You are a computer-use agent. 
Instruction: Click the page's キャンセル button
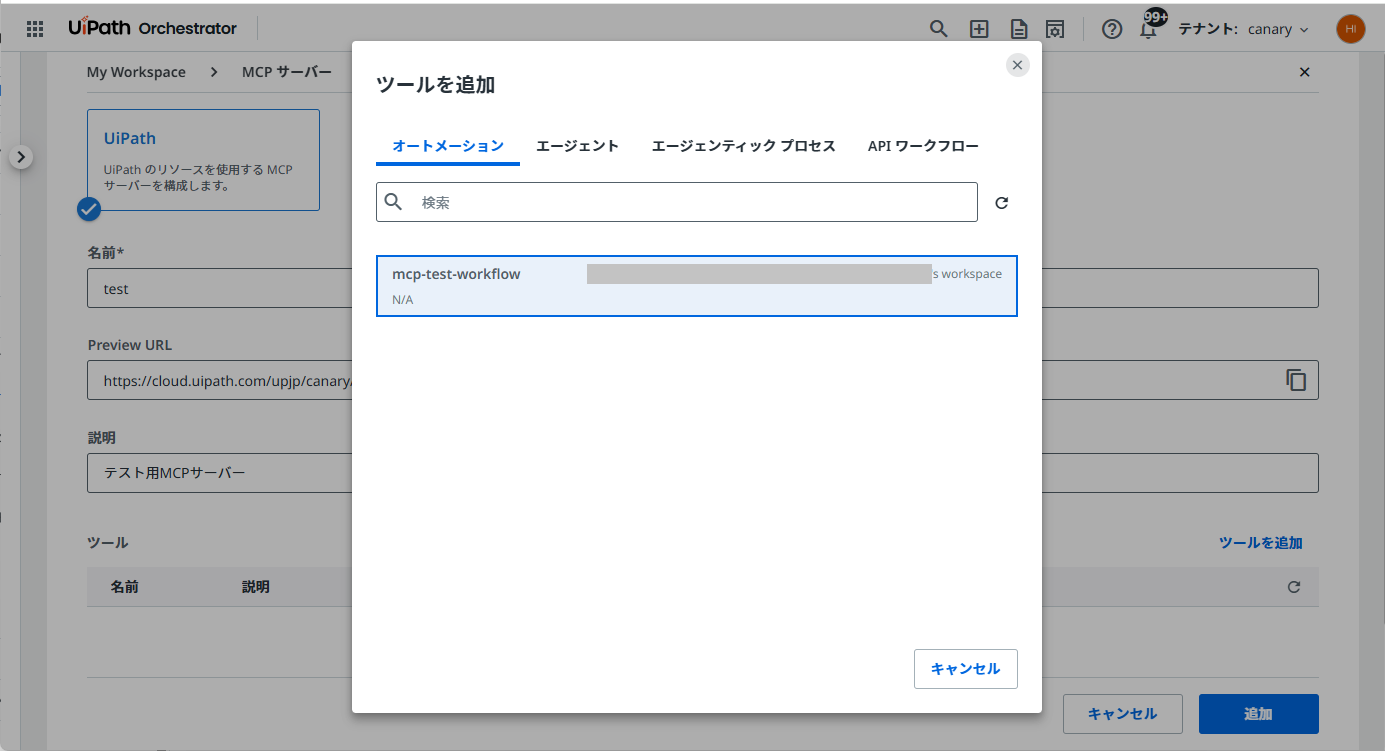(x=1122, y=714)
